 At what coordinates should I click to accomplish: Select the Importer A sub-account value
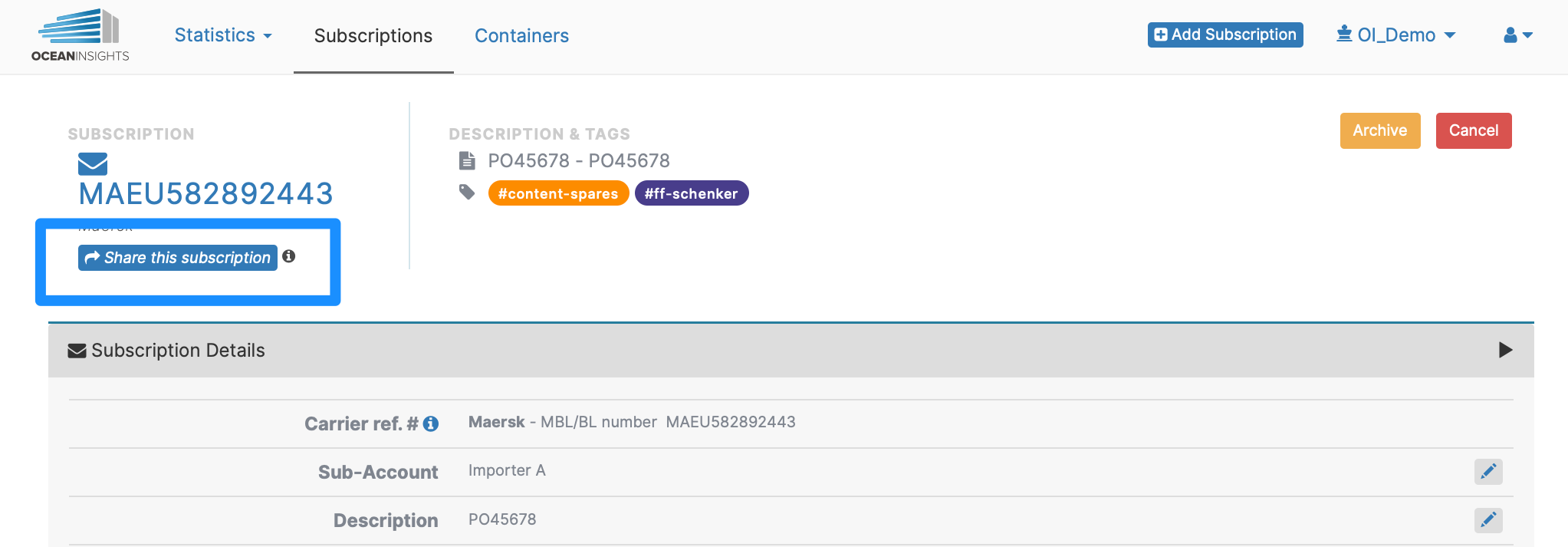[507, 470]
